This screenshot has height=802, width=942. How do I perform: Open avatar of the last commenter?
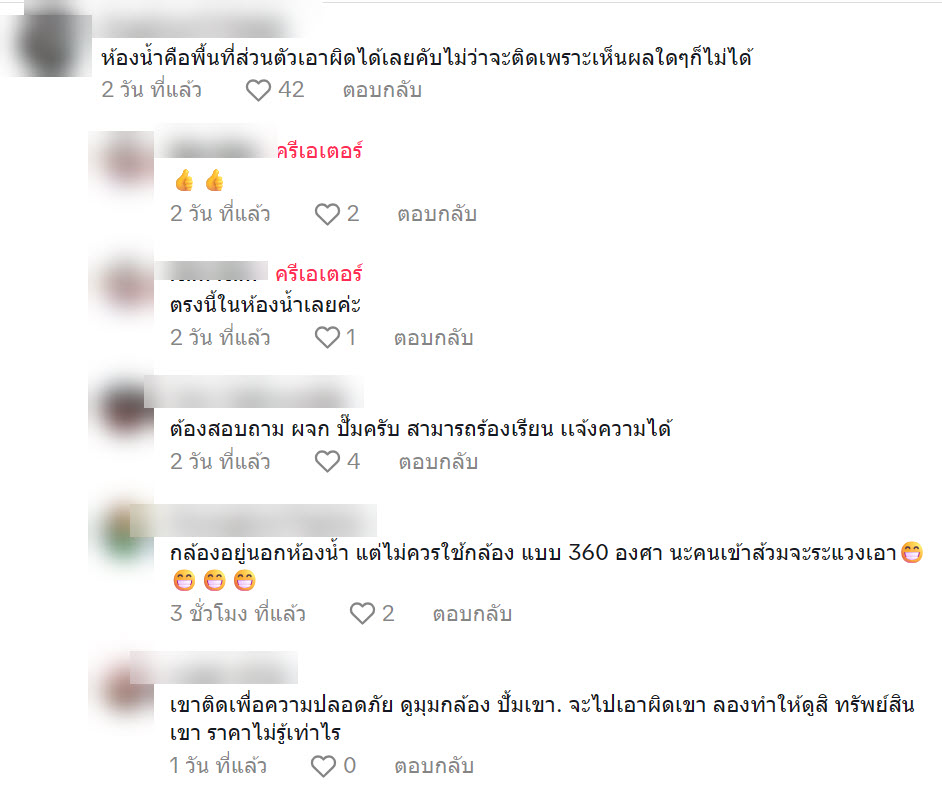point(122,685)
